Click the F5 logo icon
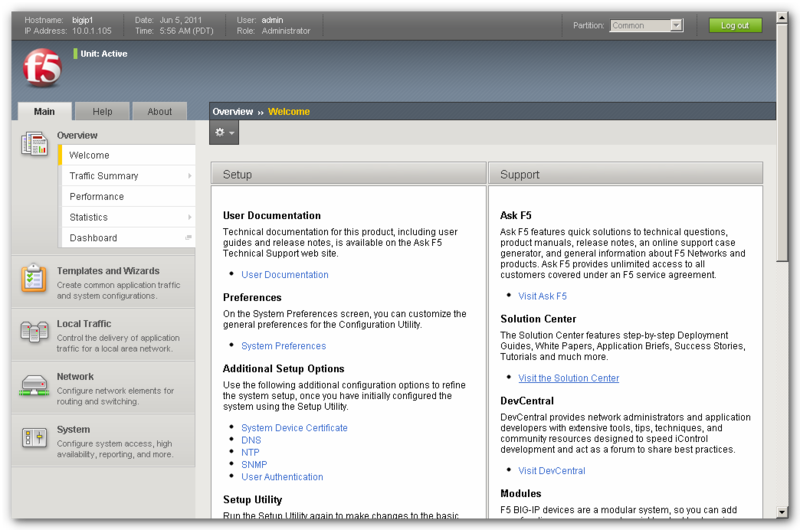The height and width of the screenshot is (530, 800). point(42,67)
